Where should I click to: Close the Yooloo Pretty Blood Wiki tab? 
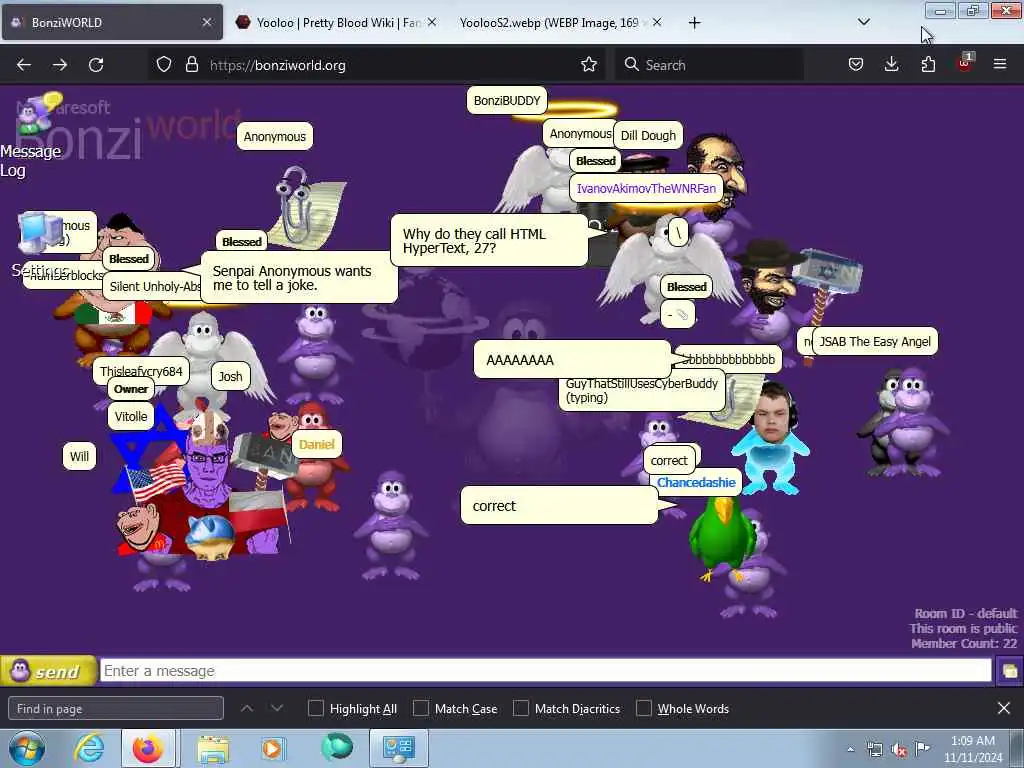click(432, 23)
